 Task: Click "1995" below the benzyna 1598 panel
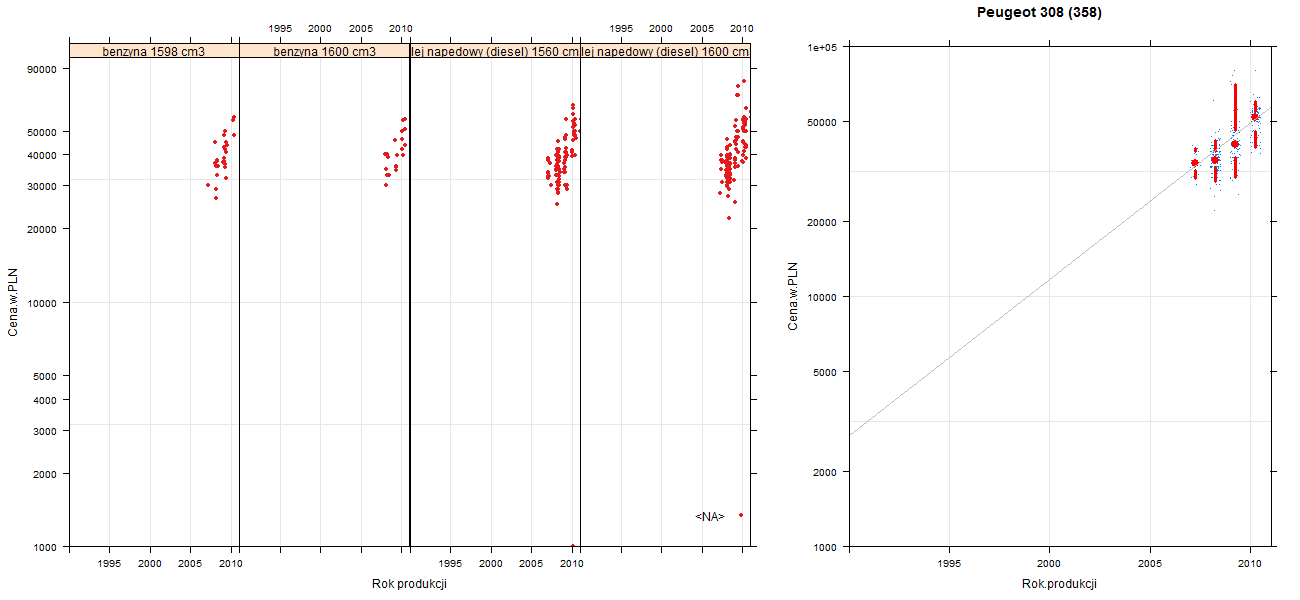[110, 564]
